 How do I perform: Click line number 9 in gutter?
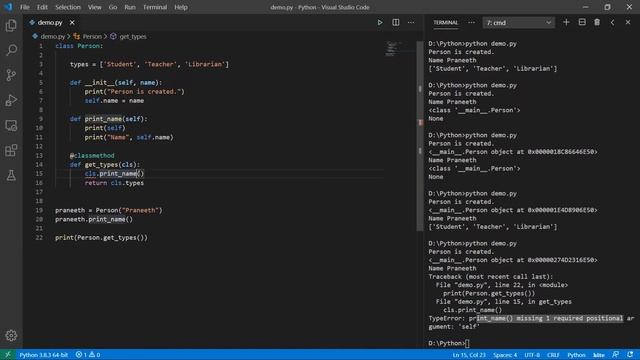41,119
